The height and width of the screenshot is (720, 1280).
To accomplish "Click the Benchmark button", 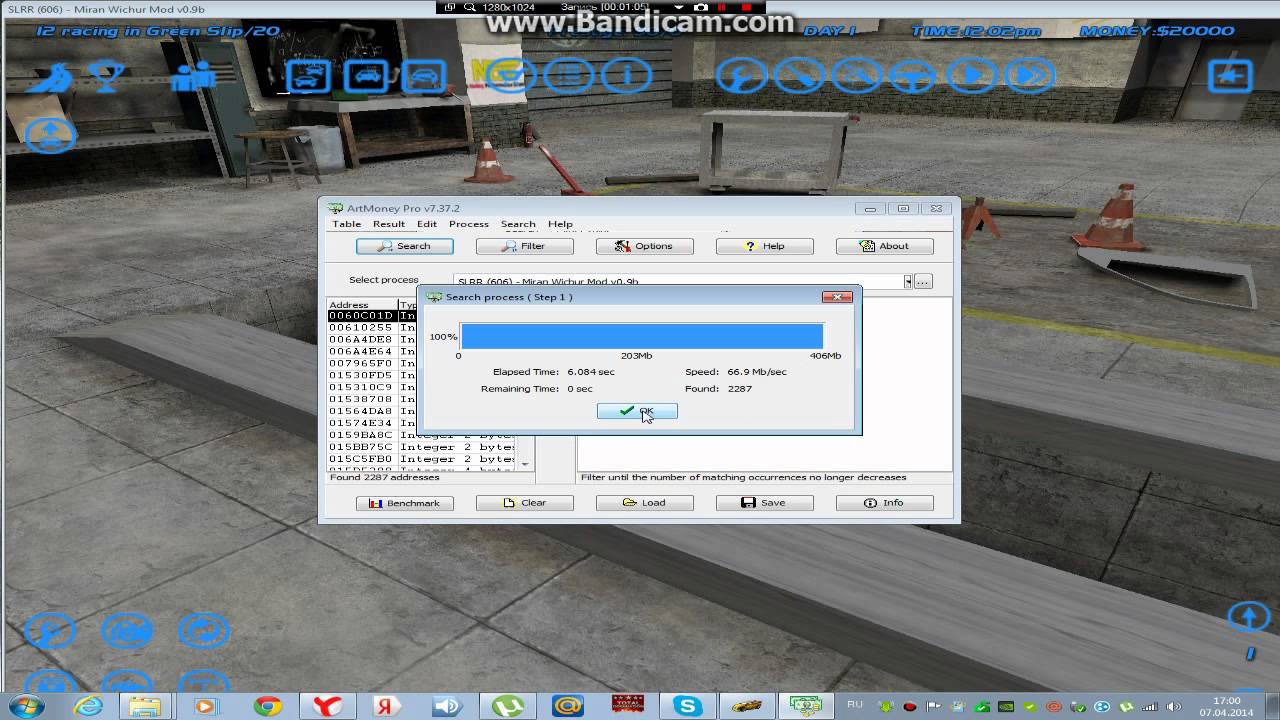I will 405,503.
